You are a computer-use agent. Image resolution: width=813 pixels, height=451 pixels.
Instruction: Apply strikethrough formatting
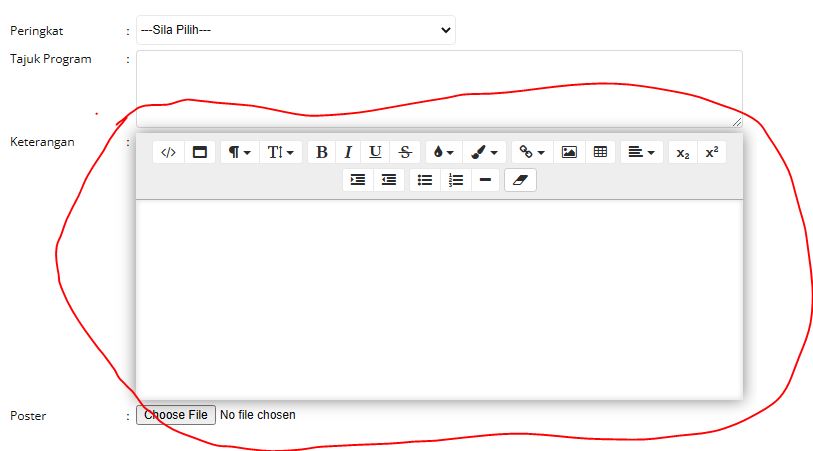point(404,153)
